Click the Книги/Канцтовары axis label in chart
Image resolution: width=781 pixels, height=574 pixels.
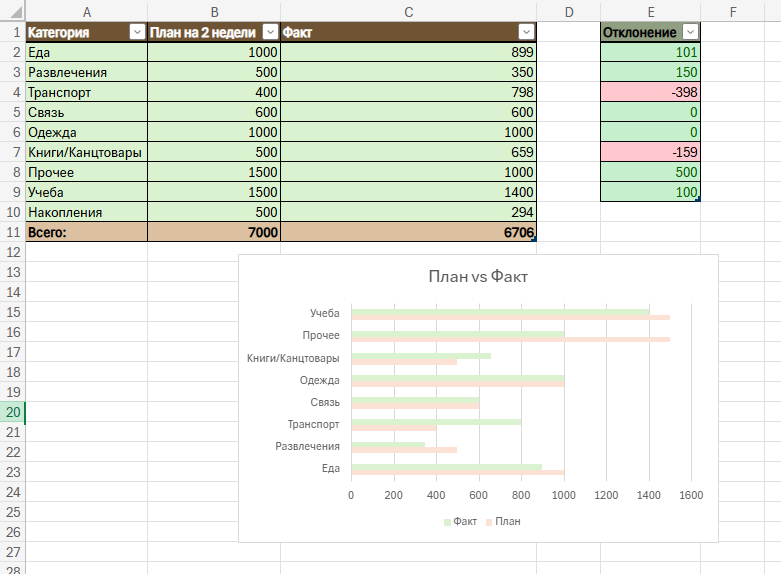293,358
